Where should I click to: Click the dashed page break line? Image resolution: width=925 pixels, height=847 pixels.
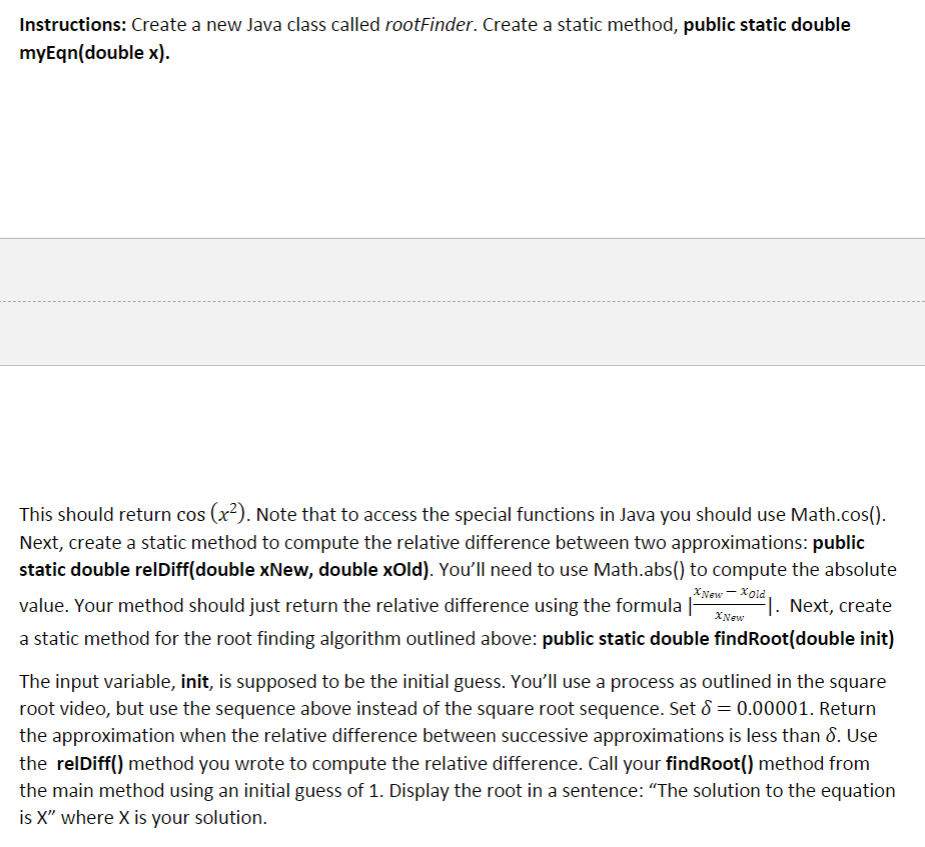pos(462,302)
